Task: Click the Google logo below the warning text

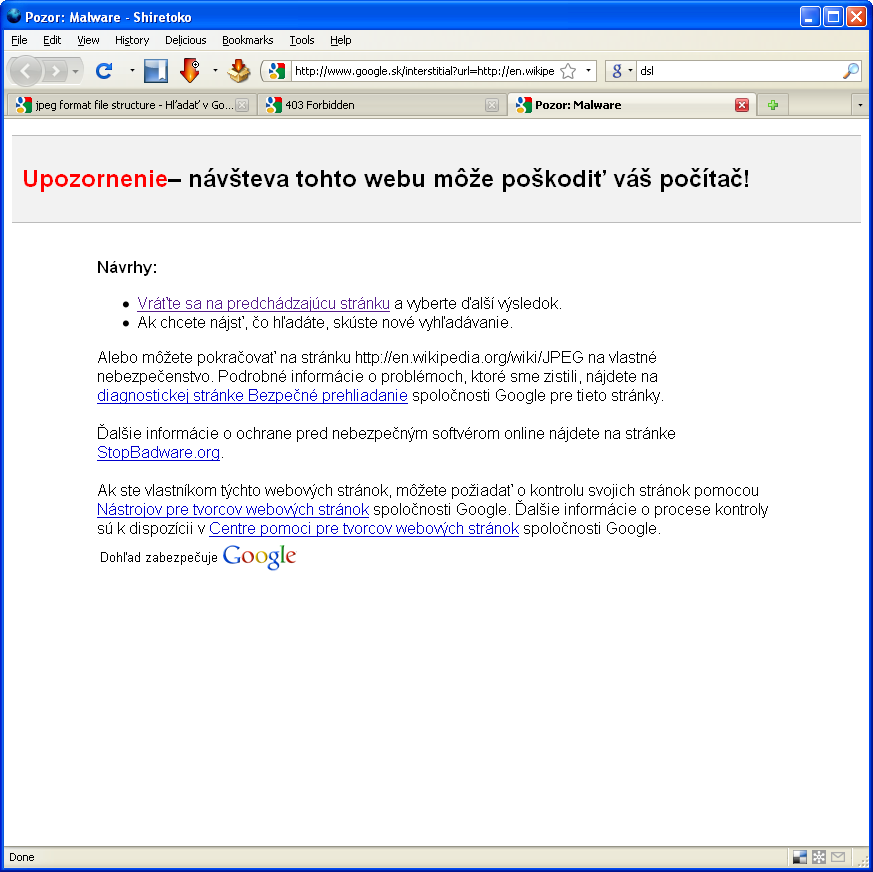Action: click(x=259, y=557)
